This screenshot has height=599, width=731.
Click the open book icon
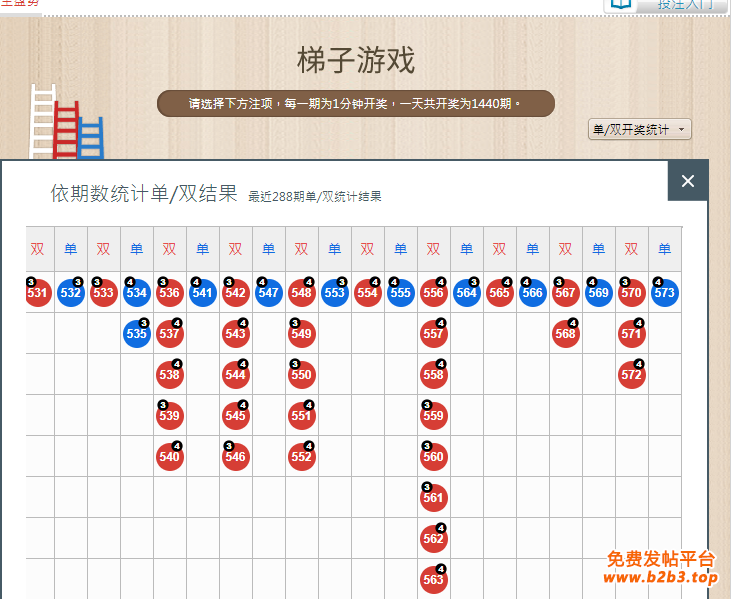[621, 4]
